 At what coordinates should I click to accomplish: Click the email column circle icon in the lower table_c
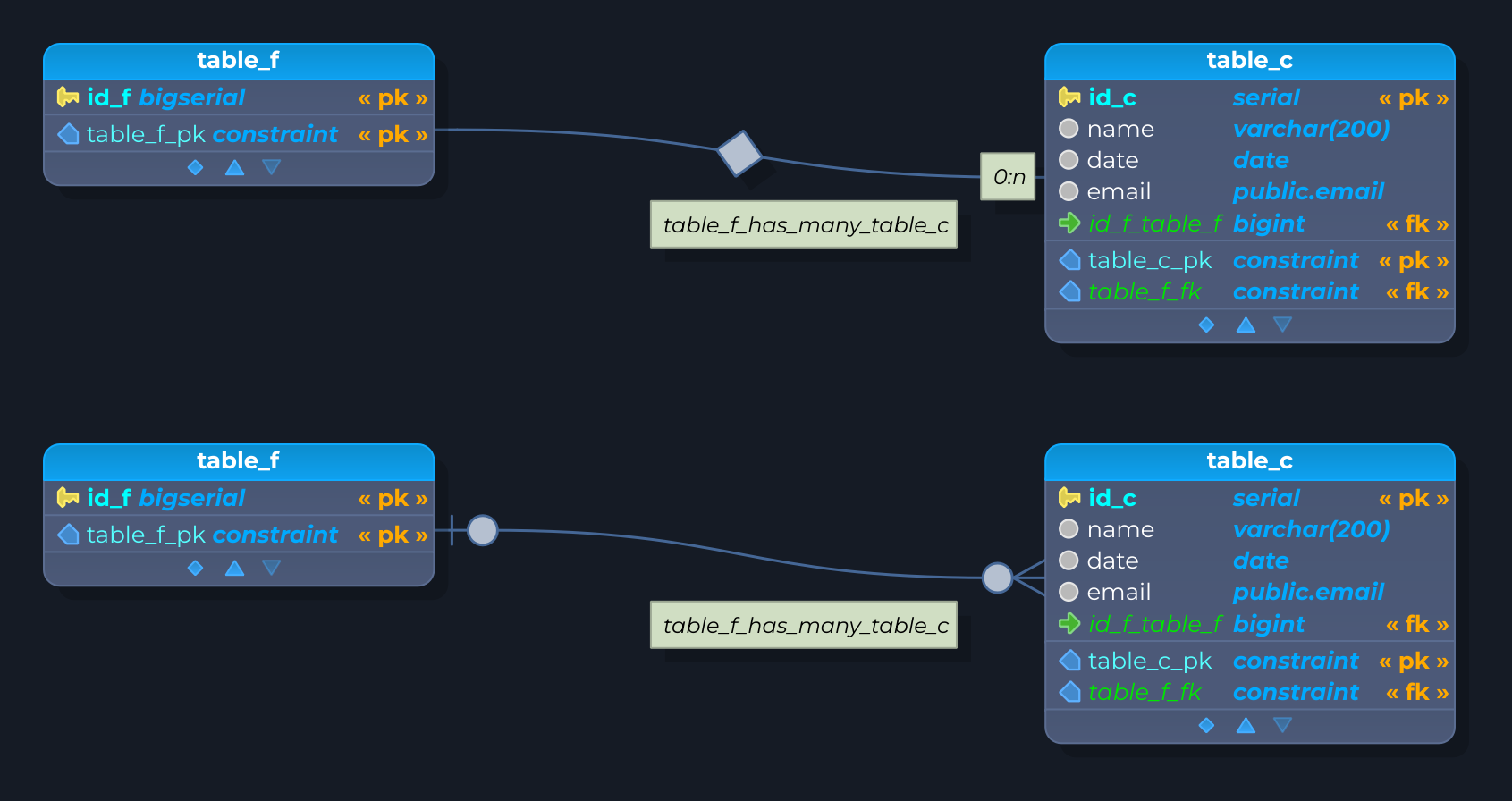coord(1069,591)
